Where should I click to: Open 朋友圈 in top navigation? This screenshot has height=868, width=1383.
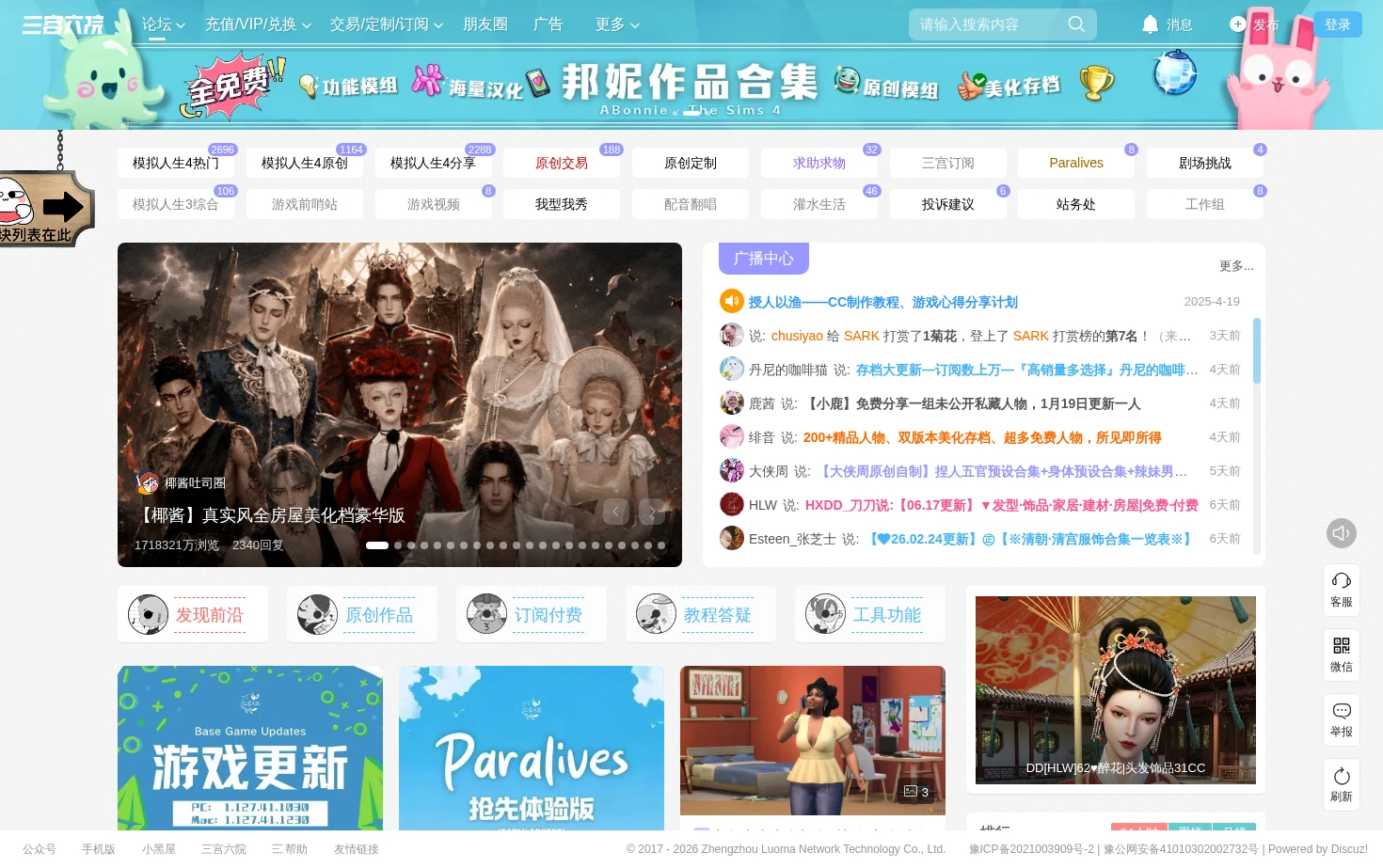pyautogui.click(x=485, y=24)
